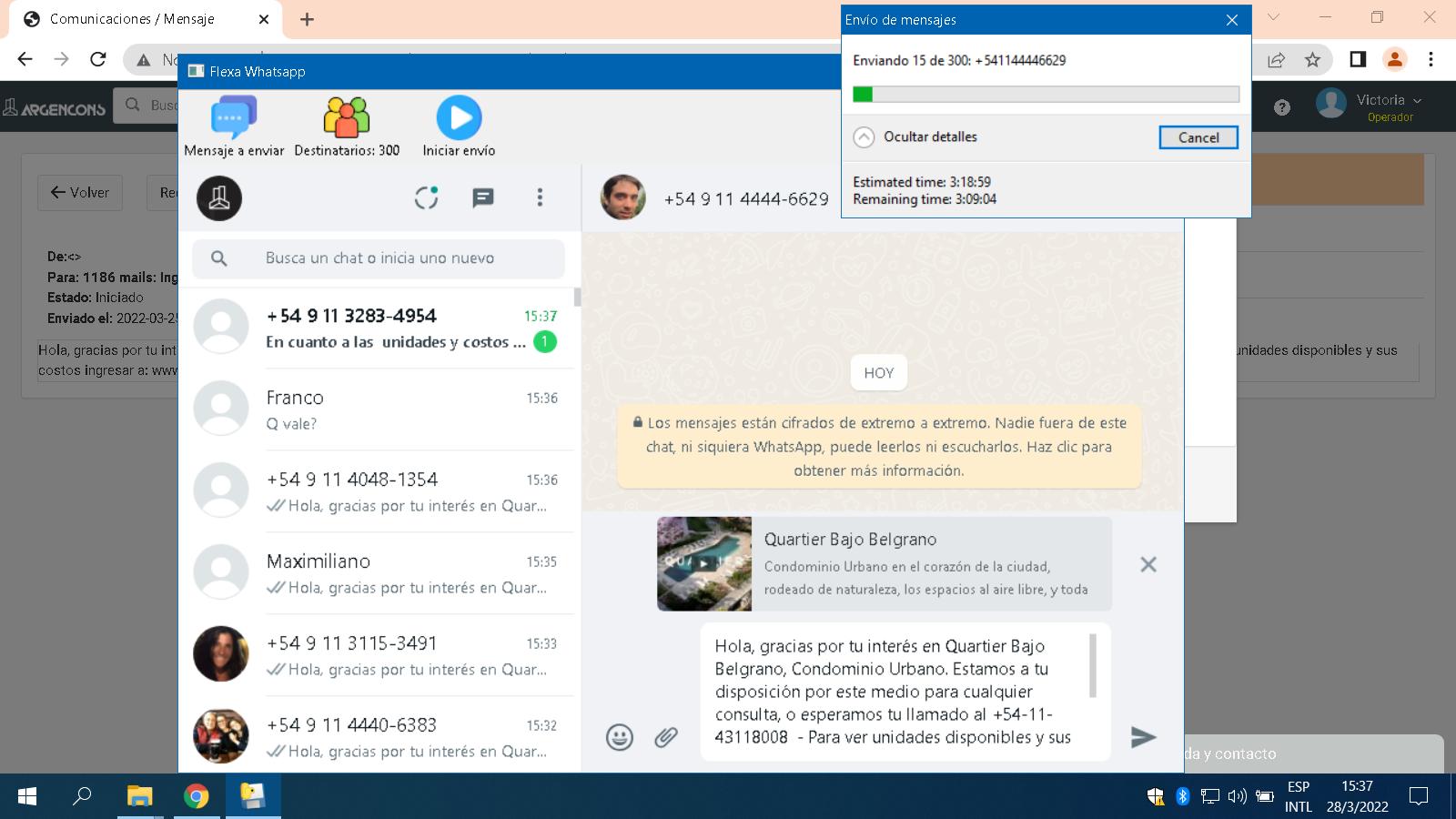Start sending with Iniciar envío
Screen dimensions: 1456x819
pyautogui.click(x=459, y=126)
